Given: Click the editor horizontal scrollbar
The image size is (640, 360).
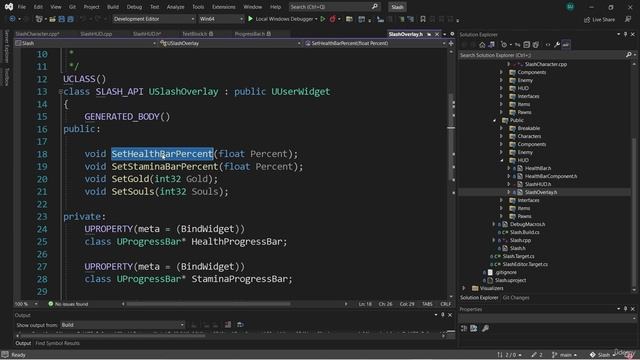Looking at the screenshot, I should coord(209,304).
